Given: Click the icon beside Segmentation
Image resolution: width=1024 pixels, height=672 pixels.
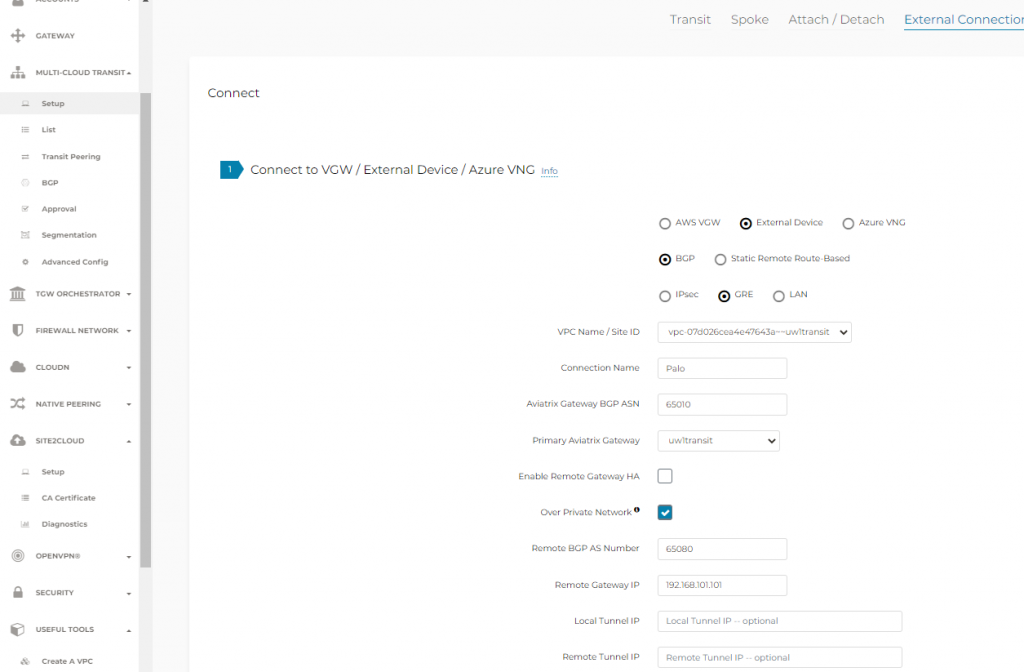Looking at the screenshot, I should pos(25,235).
